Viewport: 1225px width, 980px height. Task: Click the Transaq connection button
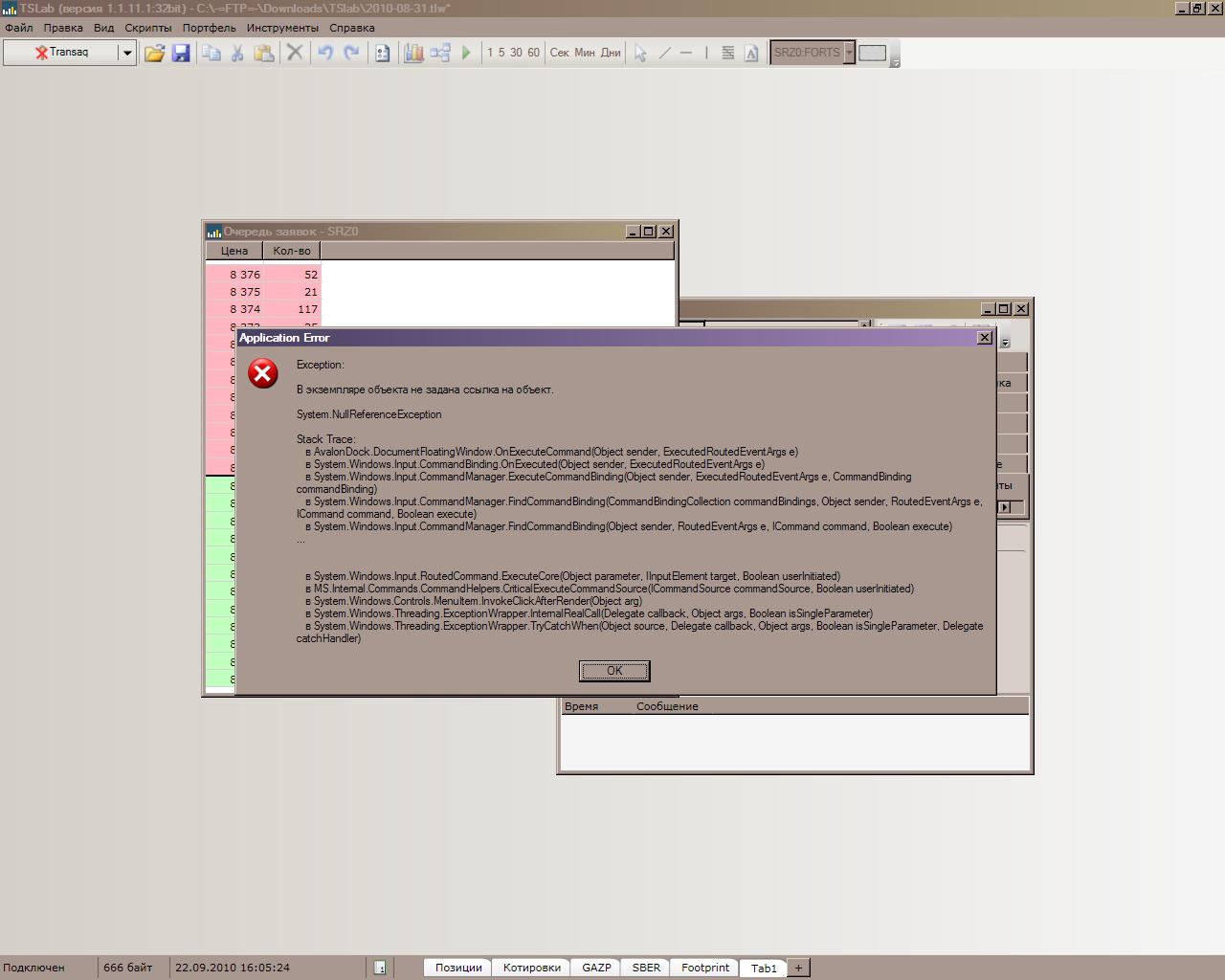[61, 53]
